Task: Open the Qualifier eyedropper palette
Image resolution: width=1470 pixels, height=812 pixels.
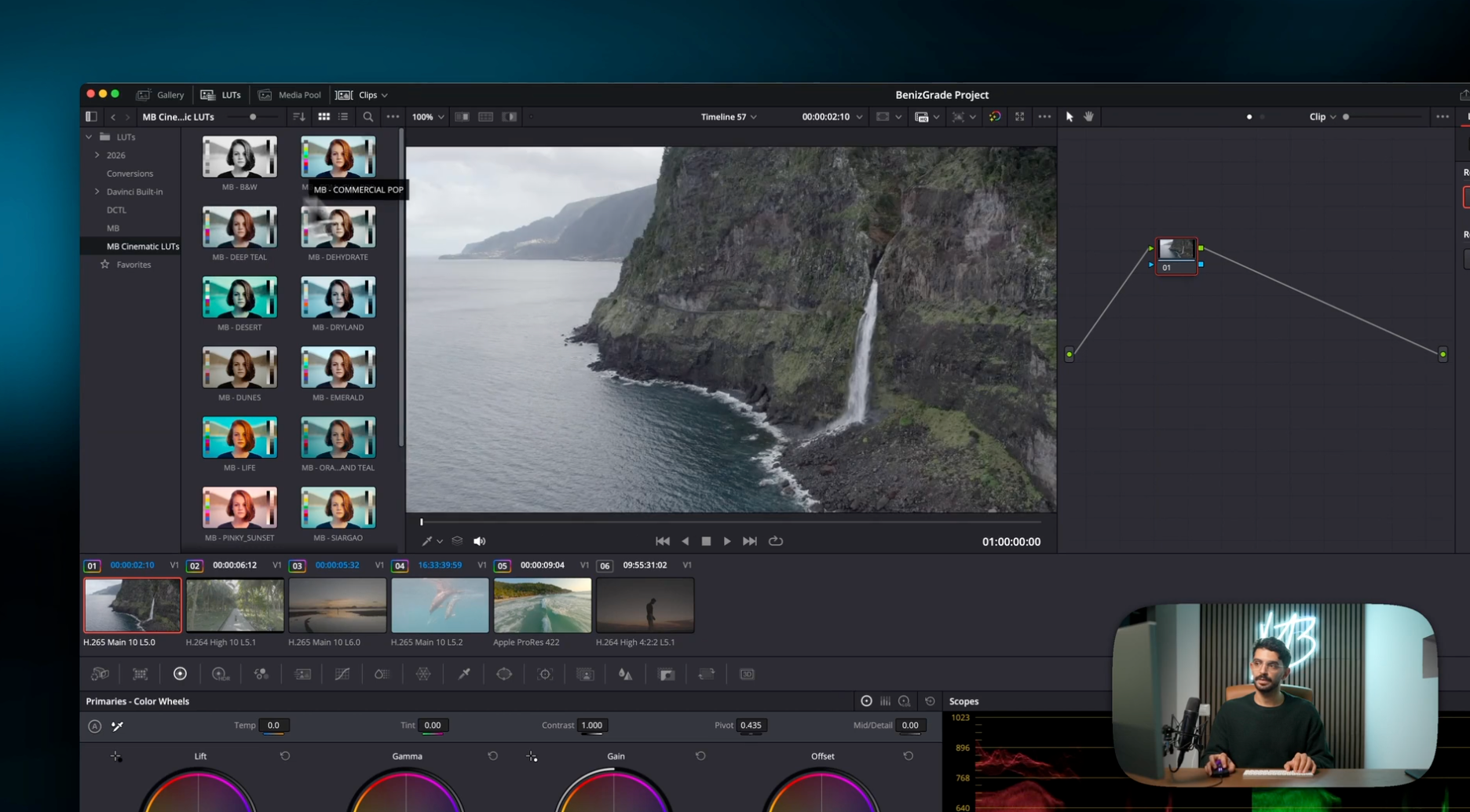Action: pos(464,674)
